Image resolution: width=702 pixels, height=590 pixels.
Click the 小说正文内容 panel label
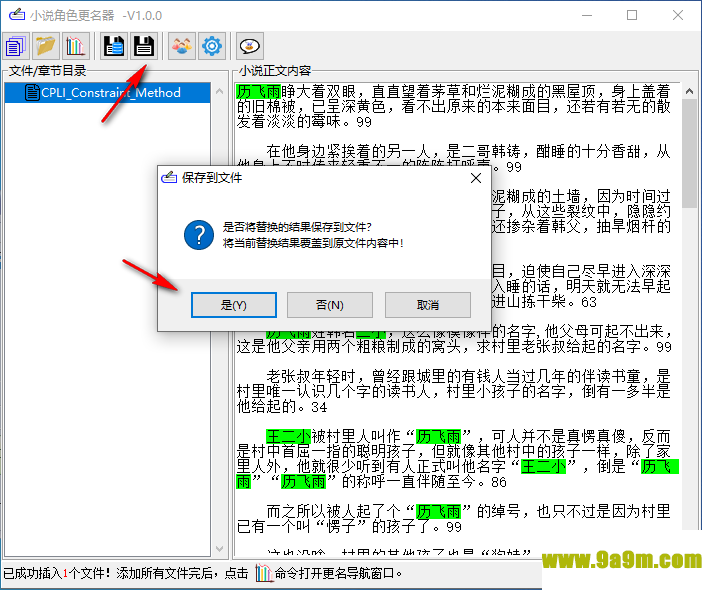coord(275,71)
